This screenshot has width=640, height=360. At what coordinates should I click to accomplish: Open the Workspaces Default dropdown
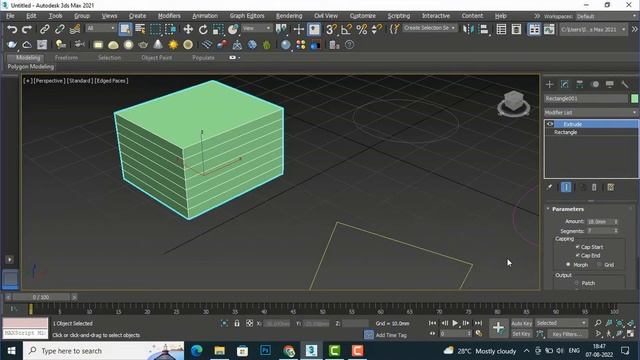pyautogui.click(x=605, y=16)
